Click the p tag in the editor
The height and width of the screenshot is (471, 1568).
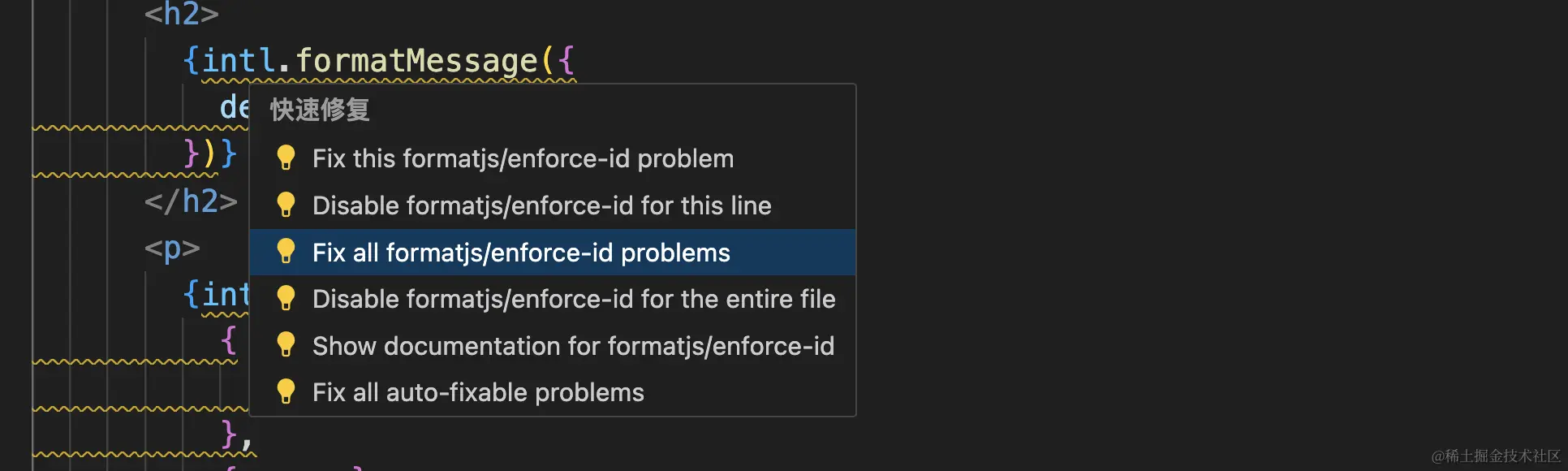pos(172,248)
